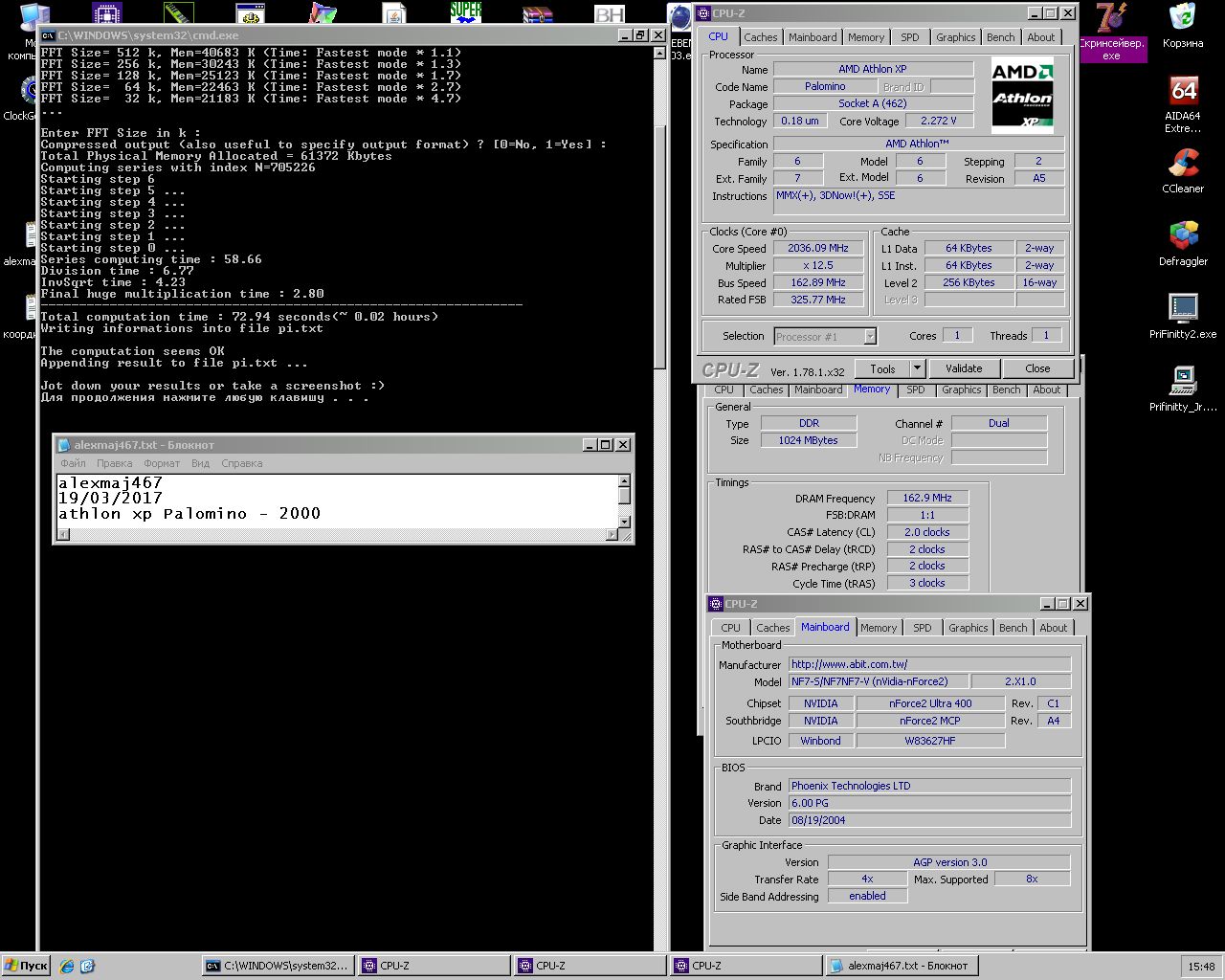Screen dimensions: 1225x980
Task: Activate cmd.exe taskbar button
Action: click(x=278, y=966)
